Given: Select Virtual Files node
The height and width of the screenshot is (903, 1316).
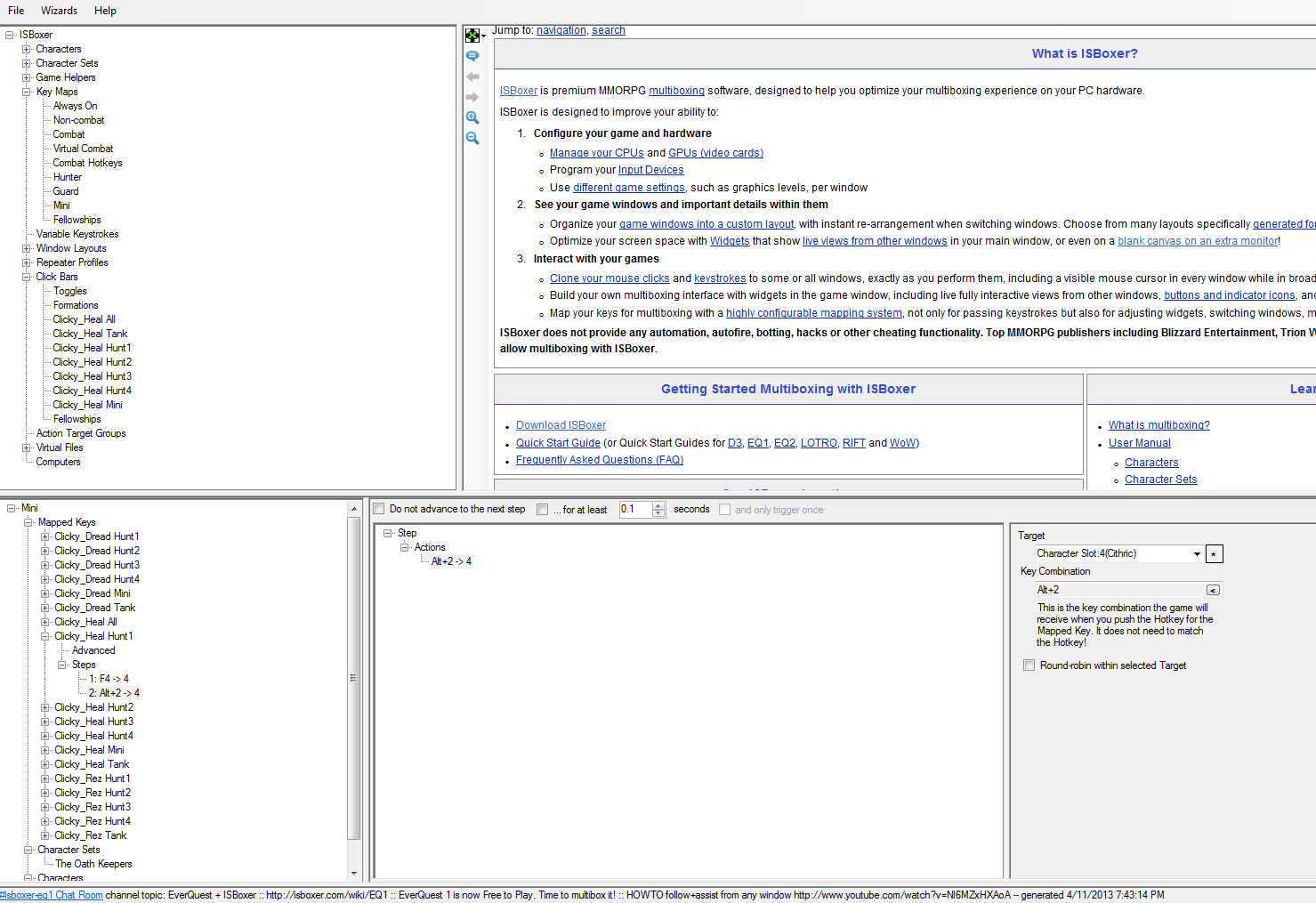Looking at the screenshot, I should 60,447.
